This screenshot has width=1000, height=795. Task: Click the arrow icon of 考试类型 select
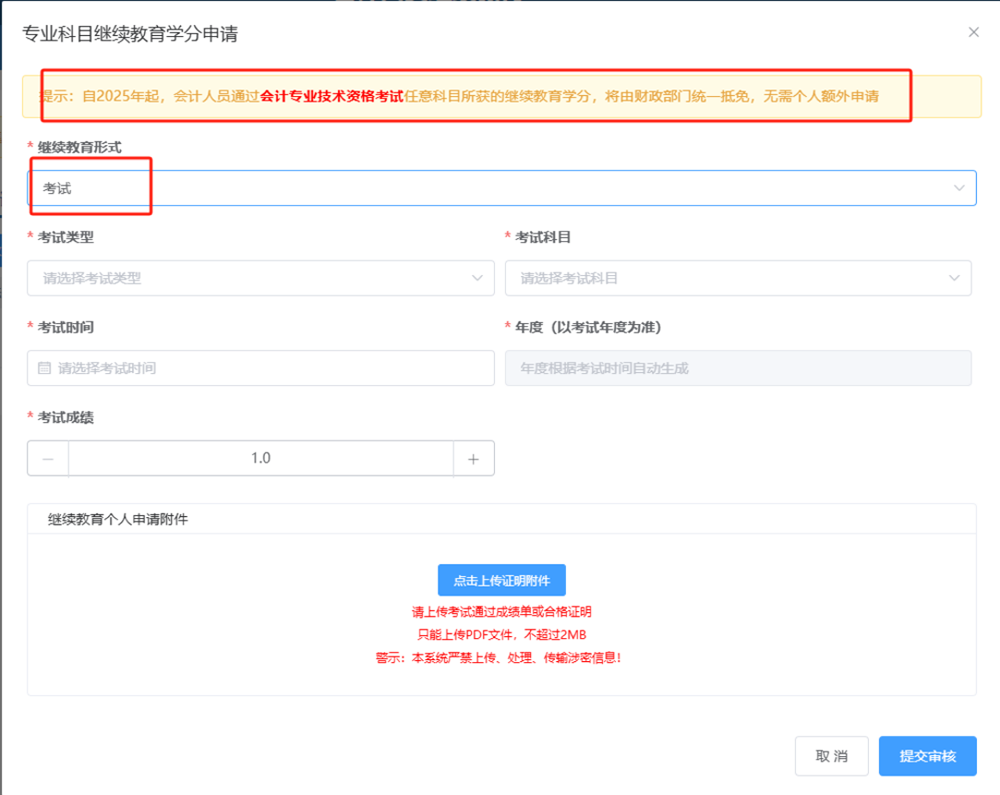[x=477, y=278]
